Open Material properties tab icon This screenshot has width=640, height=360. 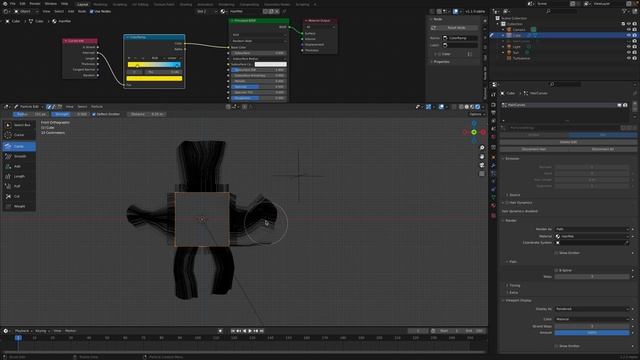[x=493, y=205]
